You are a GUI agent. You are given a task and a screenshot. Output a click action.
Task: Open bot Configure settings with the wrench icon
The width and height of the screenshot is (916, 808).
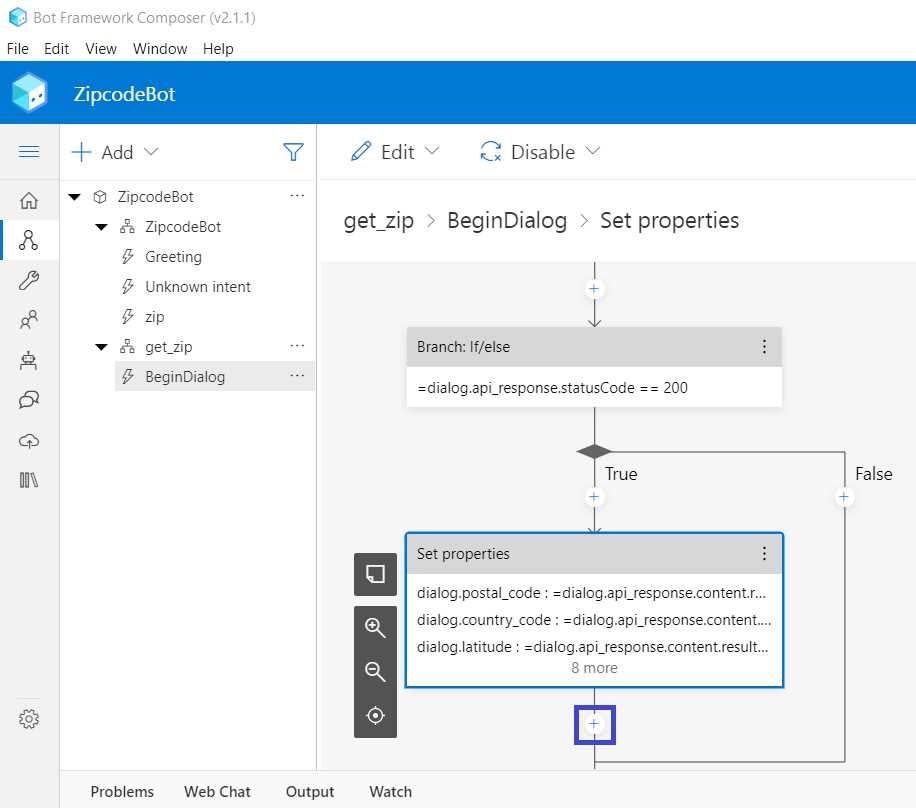29,280
